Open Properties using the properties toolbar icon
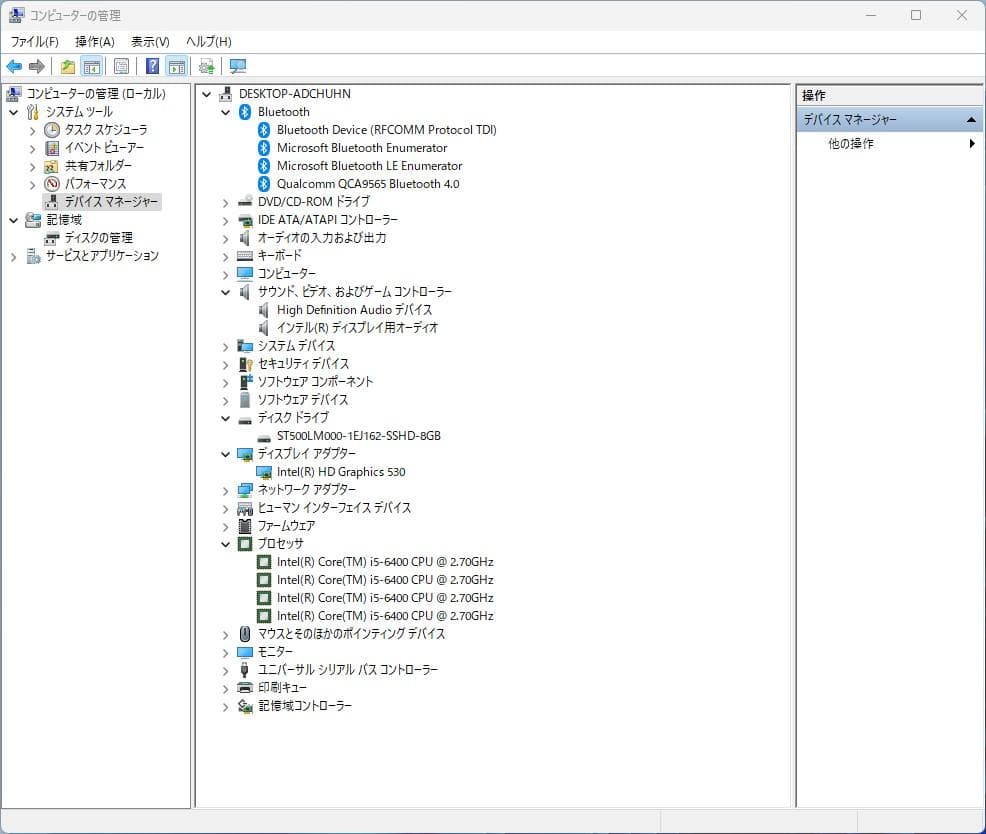This screenshot has height=834, width=986. coord(120,66)
